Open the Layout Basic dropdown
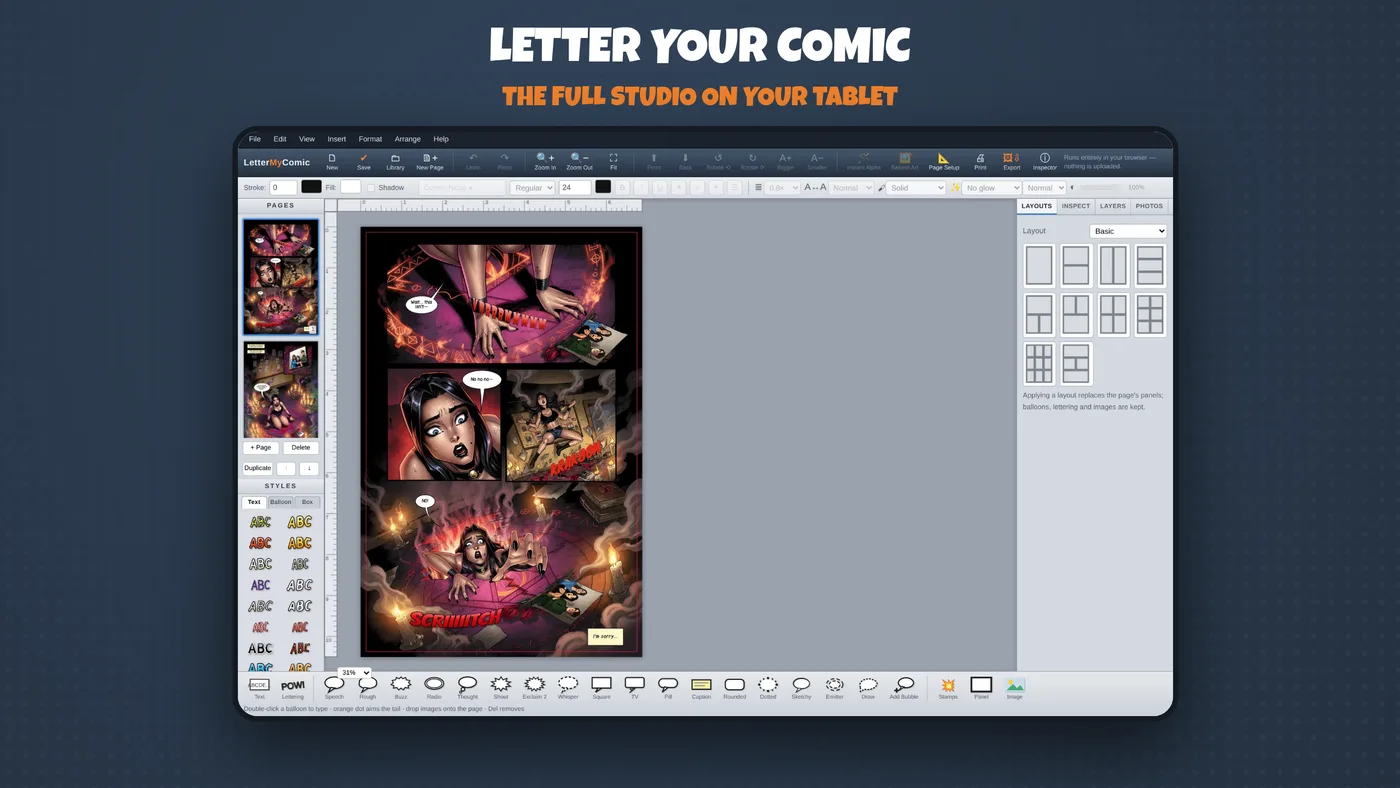 coord(1128,231)
